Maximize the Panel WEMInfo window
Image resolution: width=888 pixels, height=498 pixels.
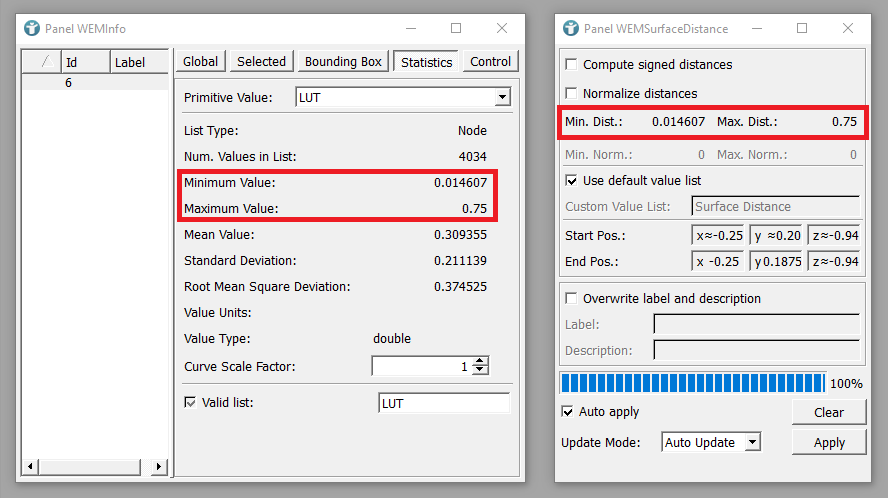click(x=456, y=29)
